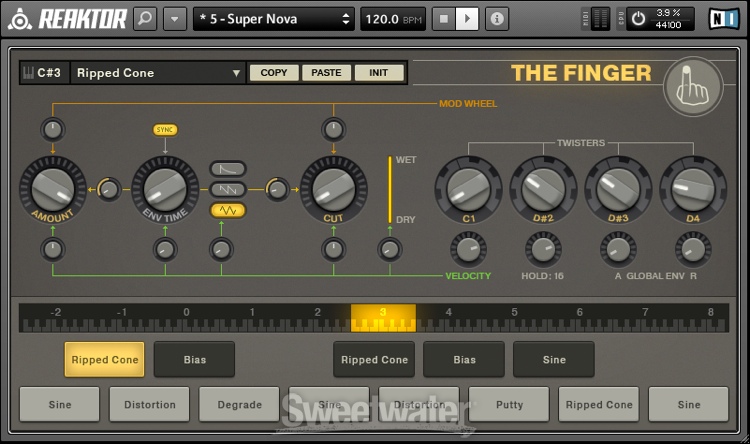Click the Global Env A attack knob
This screenshot has height=444, width=750.
(x=618, y=249)
